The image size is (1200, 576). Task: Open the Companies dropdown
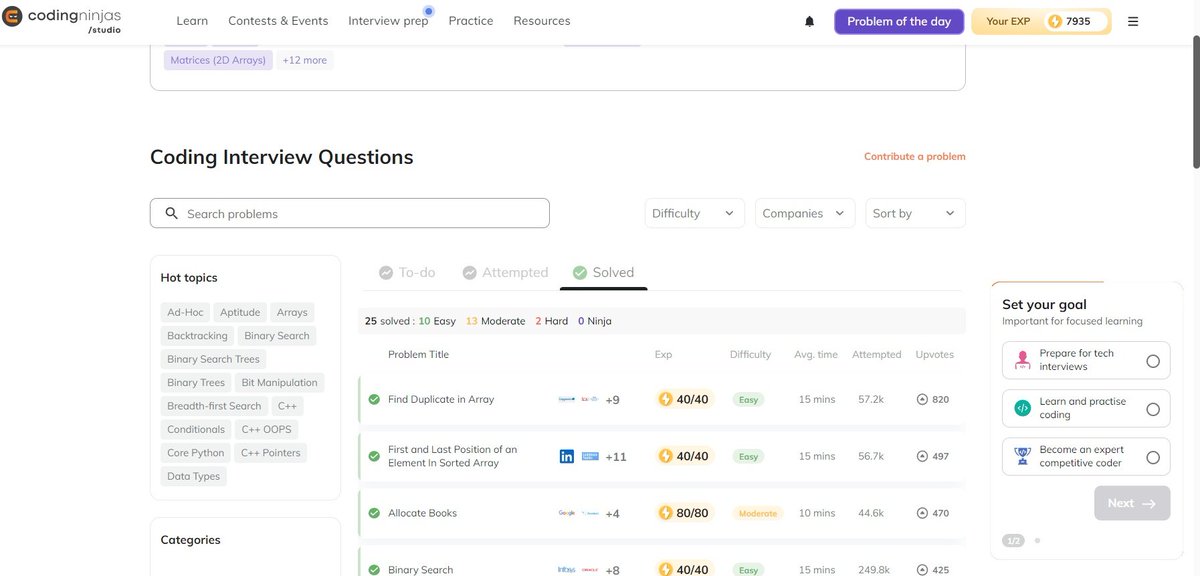805,213
